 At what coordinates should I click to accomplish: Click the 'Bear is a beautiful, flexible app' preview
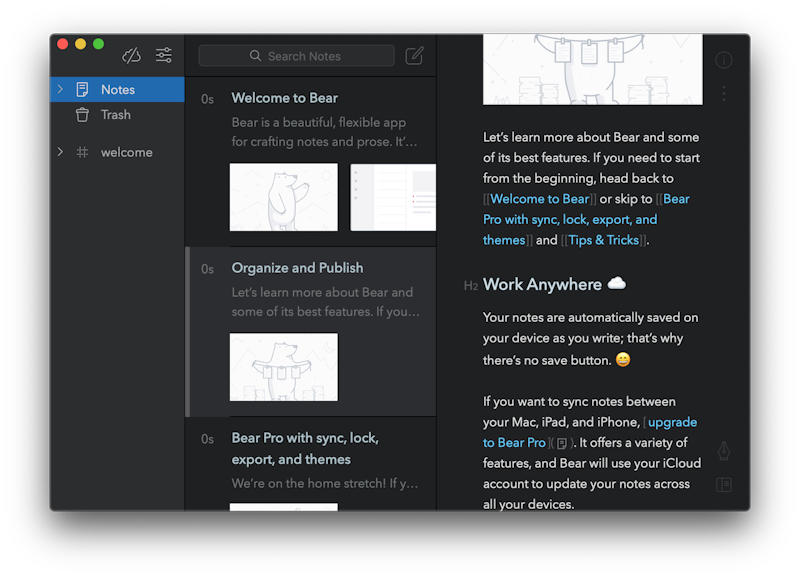(324, 132)
